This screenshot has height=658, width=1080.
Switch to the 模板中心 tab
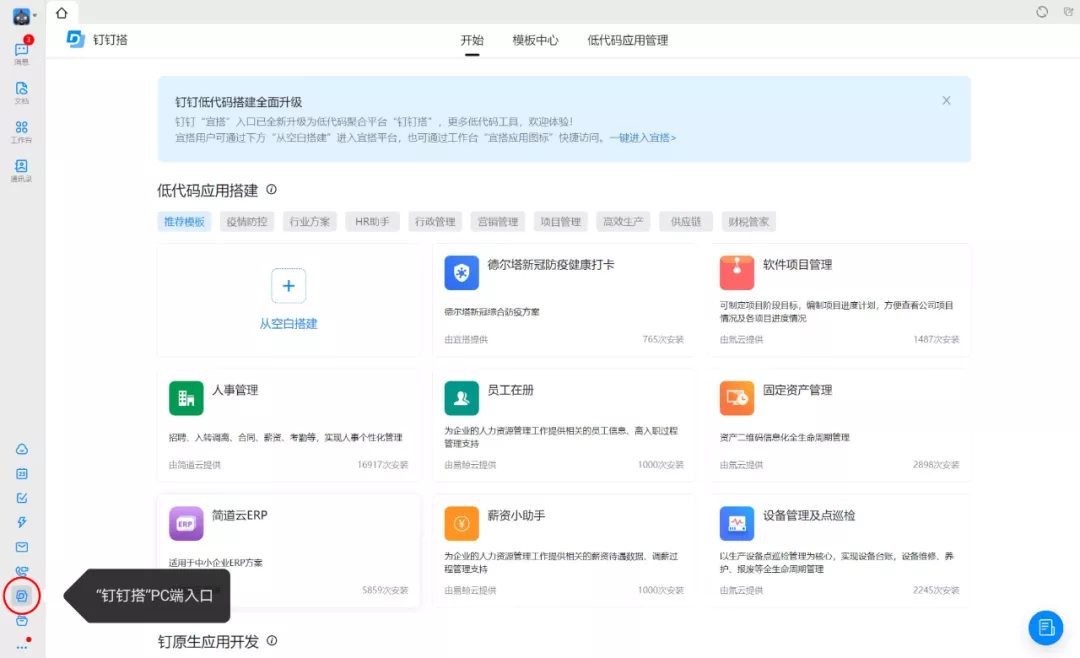coord(536,40)
